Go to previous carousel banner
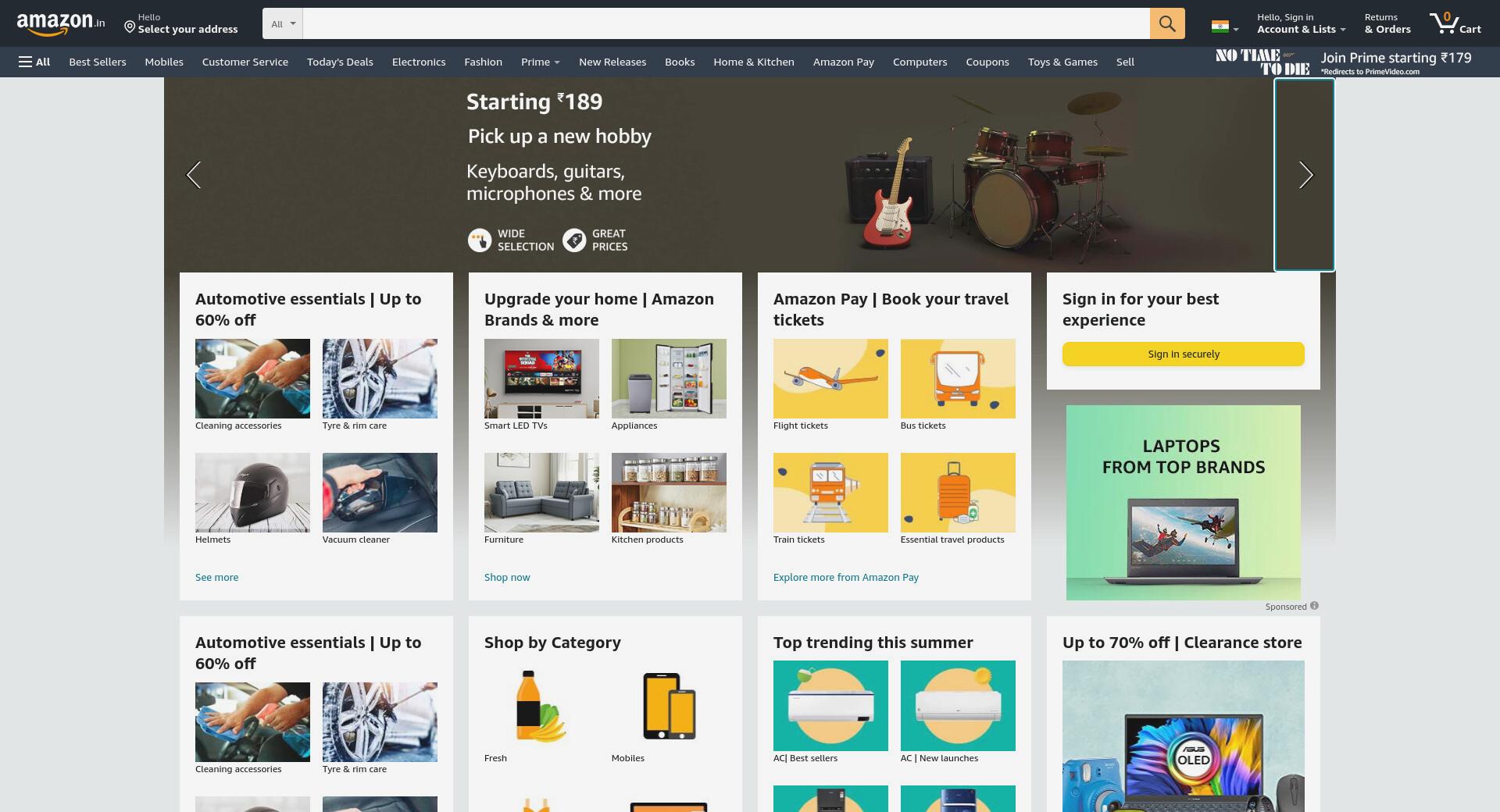Screen dimensions: 1500x812 [194, 175]
